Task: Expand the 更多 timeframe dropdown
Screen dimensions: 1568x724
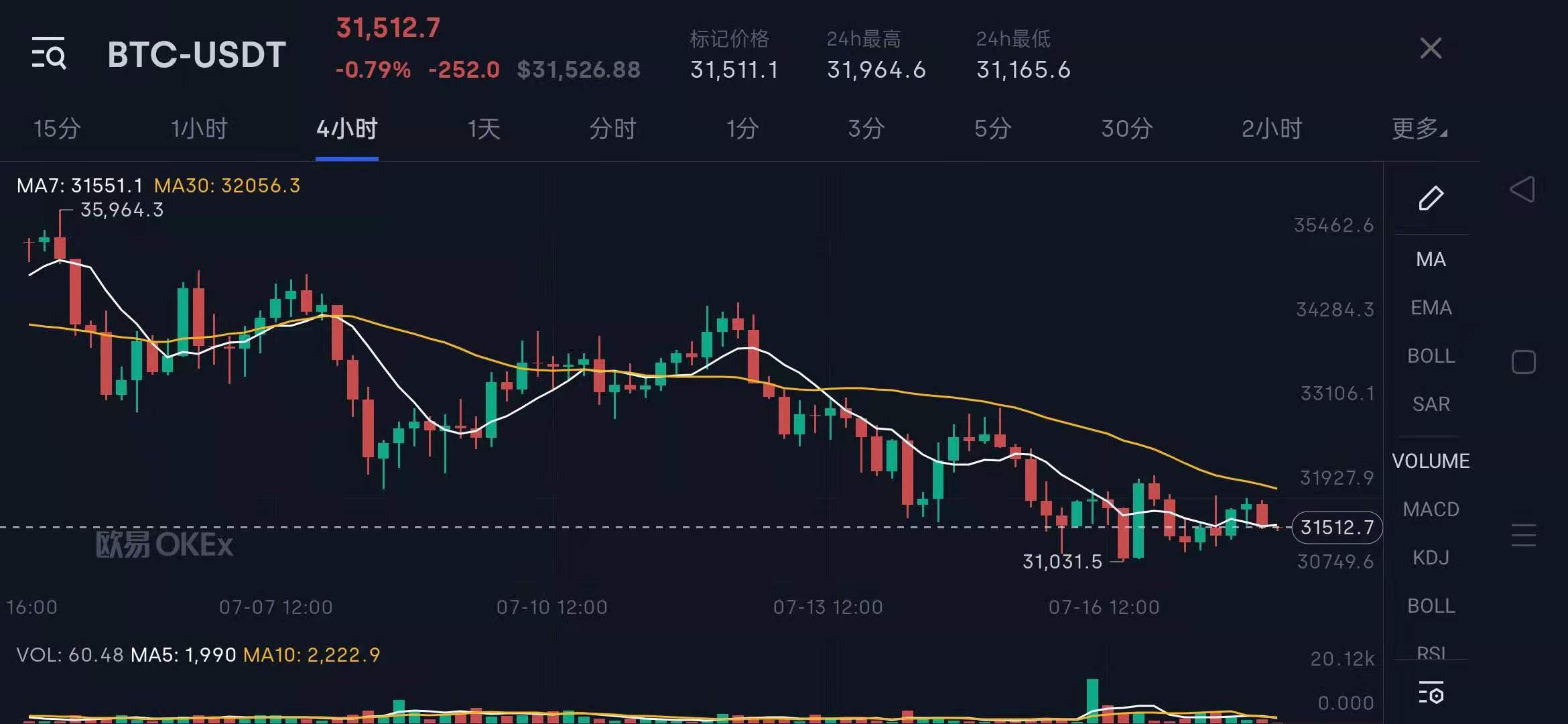Action: click(1419, 128)
